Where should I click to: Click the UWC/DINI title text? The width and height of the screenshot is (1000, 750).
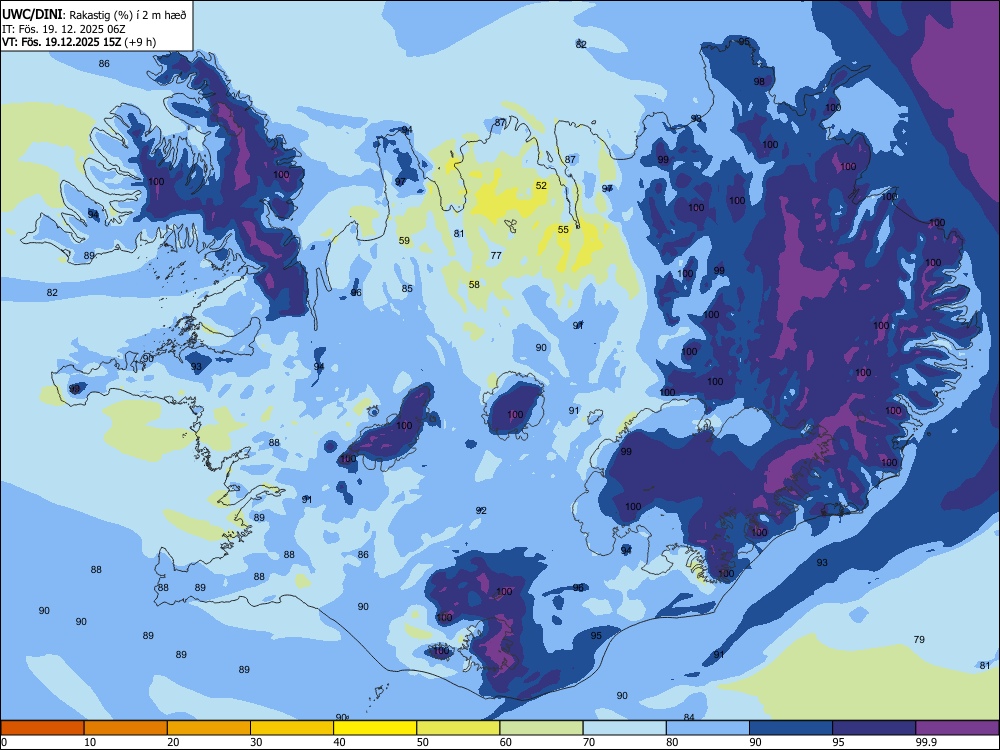(32, 14)
